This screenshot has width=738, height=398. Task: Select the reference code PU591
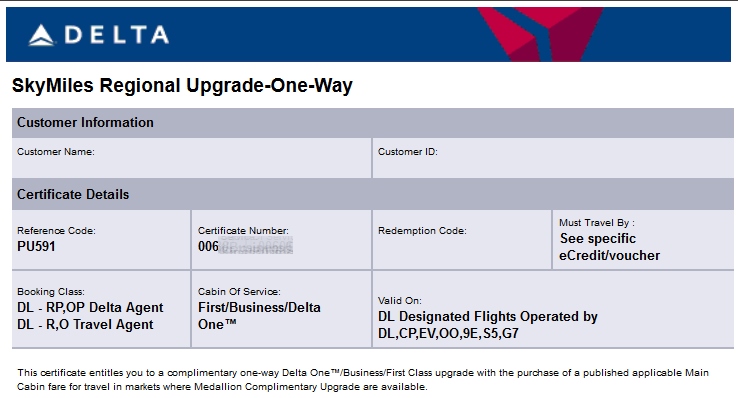pyautogui.click(x=36, y=247)
